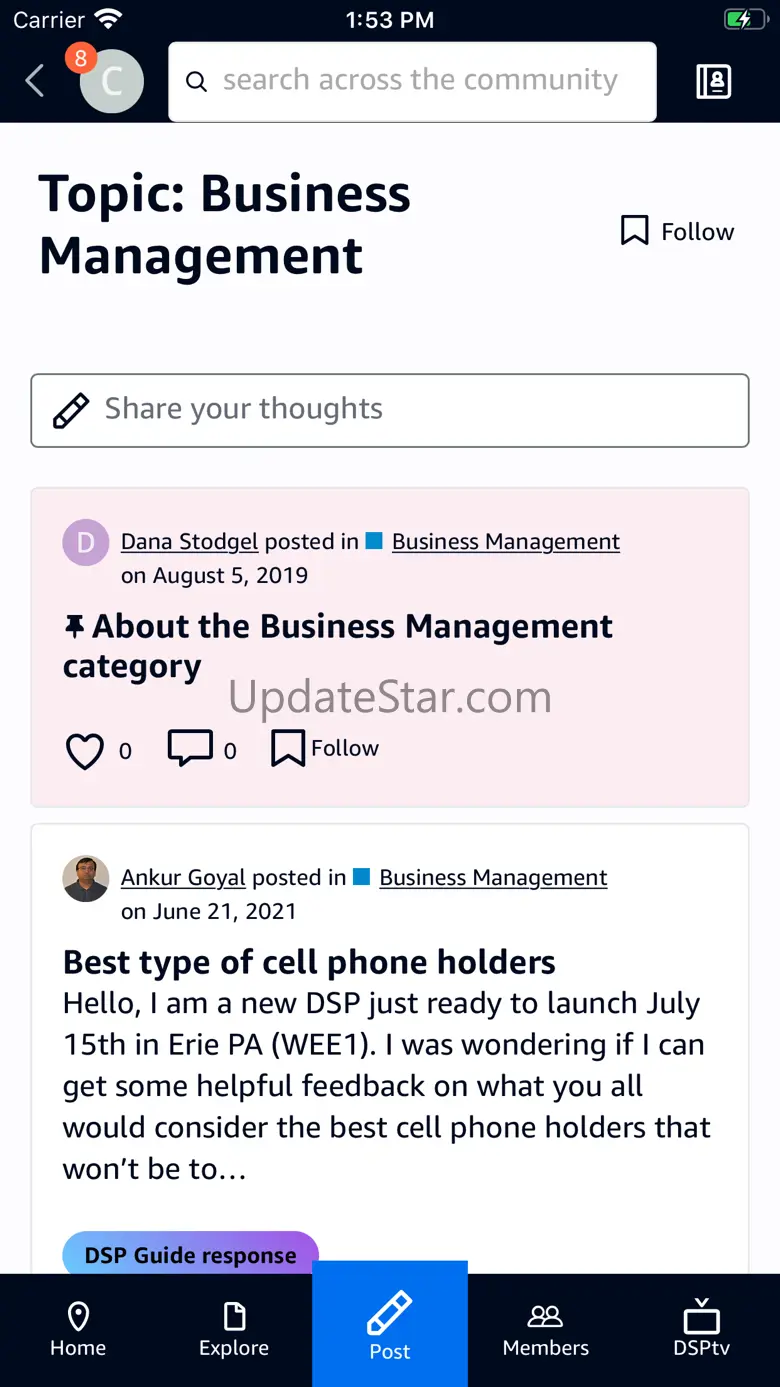Viewport: 780px width, 1387px height.
Task: Create a new post with Post button
Action: pos(390,1325)
